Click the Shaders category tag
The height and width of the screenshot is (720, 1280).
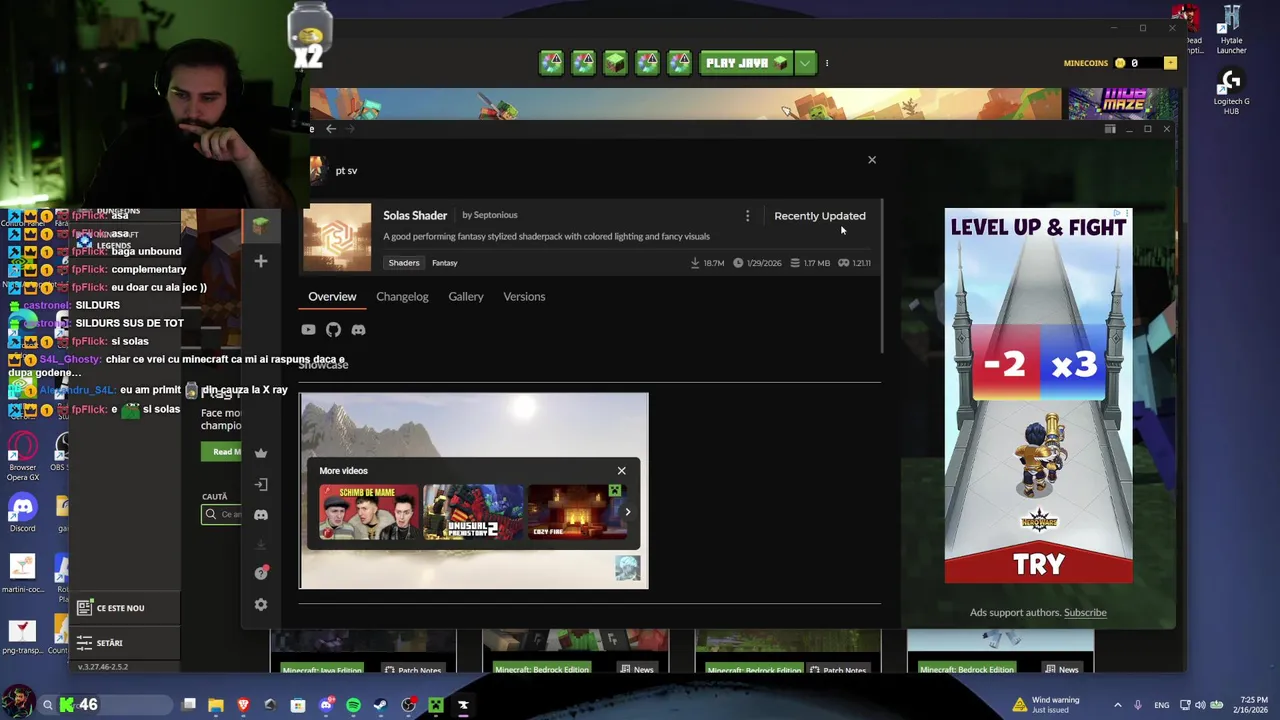point(404,263)
